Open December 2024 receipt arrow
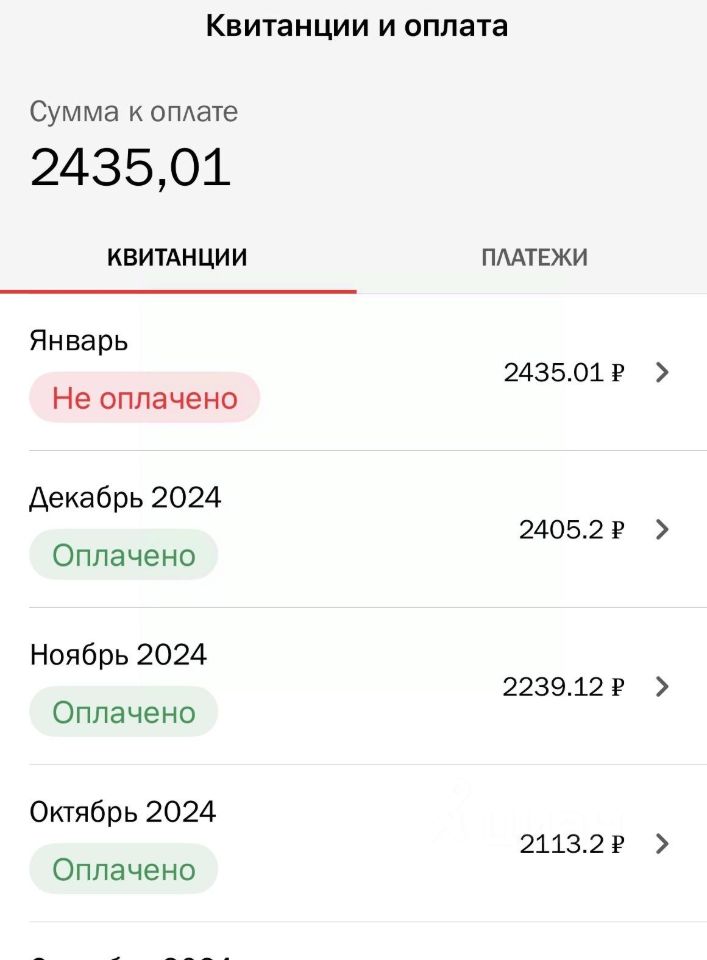The image size is (707, 960). 661,530
